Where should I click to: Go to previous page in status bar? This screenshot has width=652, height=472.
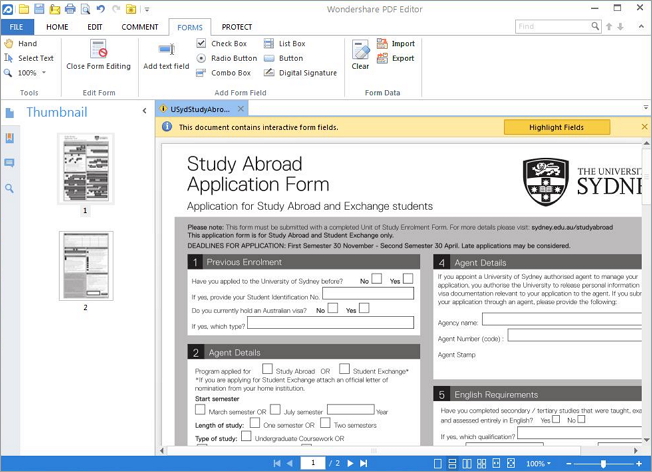point(289,463)
